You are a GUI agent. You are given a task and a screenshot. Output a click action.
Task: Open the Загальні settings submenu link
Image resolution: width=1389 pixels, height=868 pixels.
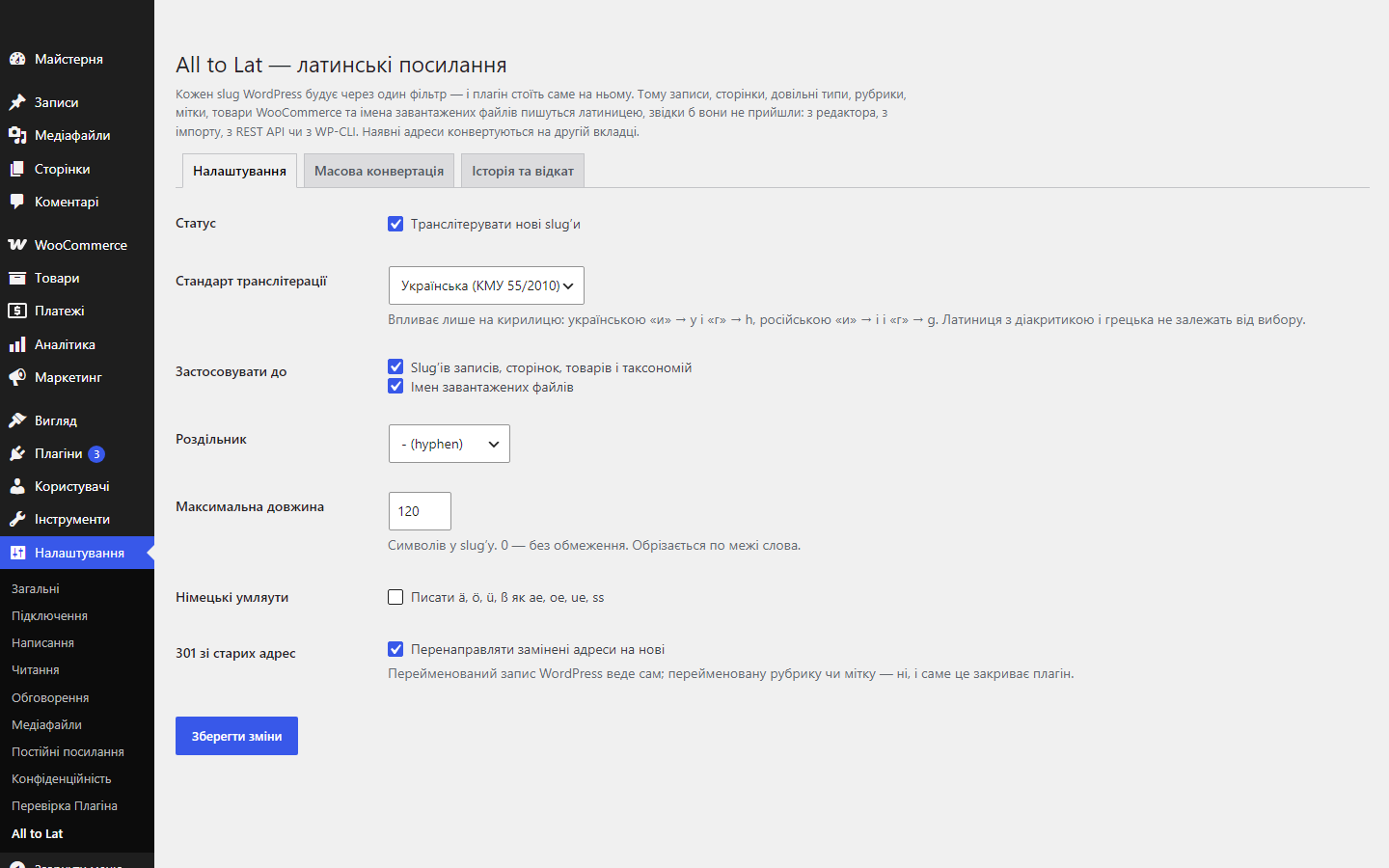(x=36, y=588)
